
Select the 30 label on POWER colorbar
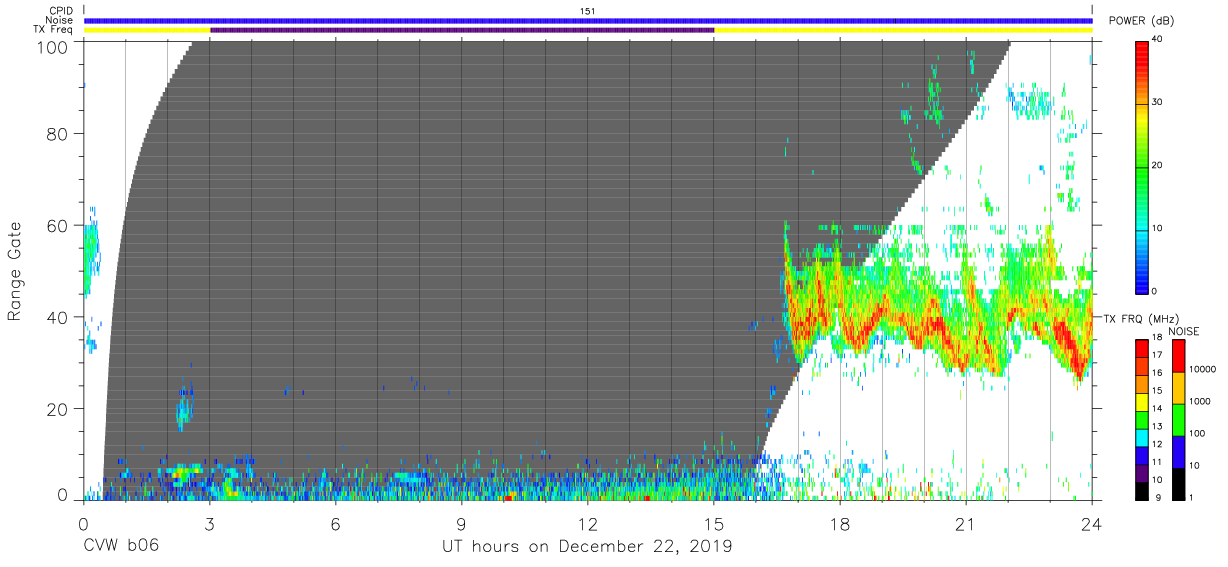tap(1157, 103)
